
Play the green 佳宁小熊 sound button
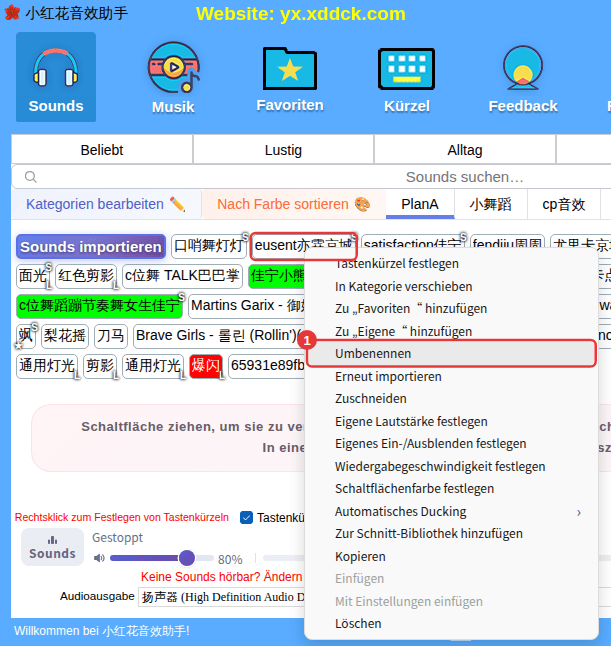click(277, 276)
